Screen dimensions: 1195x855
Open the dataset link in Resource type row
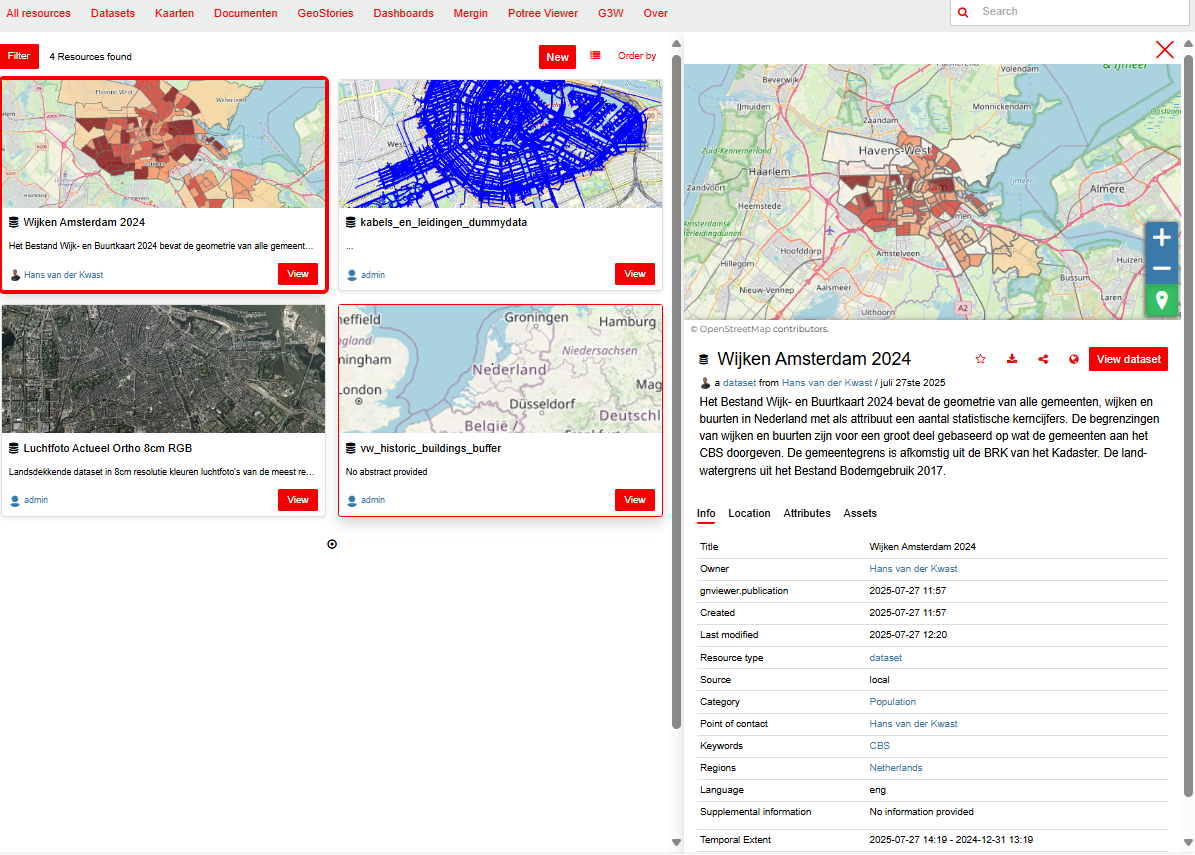(886, 658)
